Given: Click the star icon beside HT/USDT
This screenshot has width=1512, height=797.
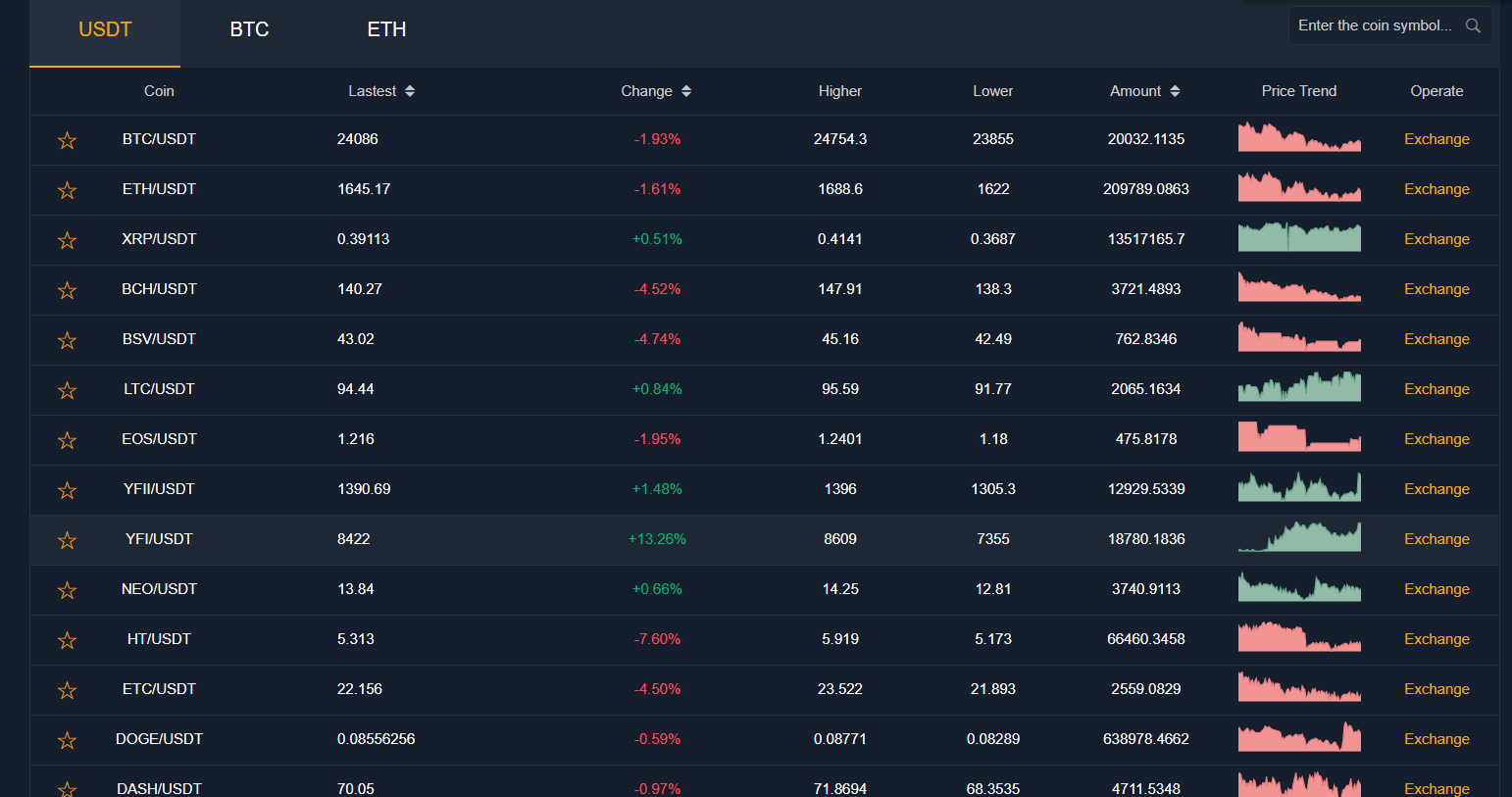Looking at the screenshot, I should tap(67, 640).
